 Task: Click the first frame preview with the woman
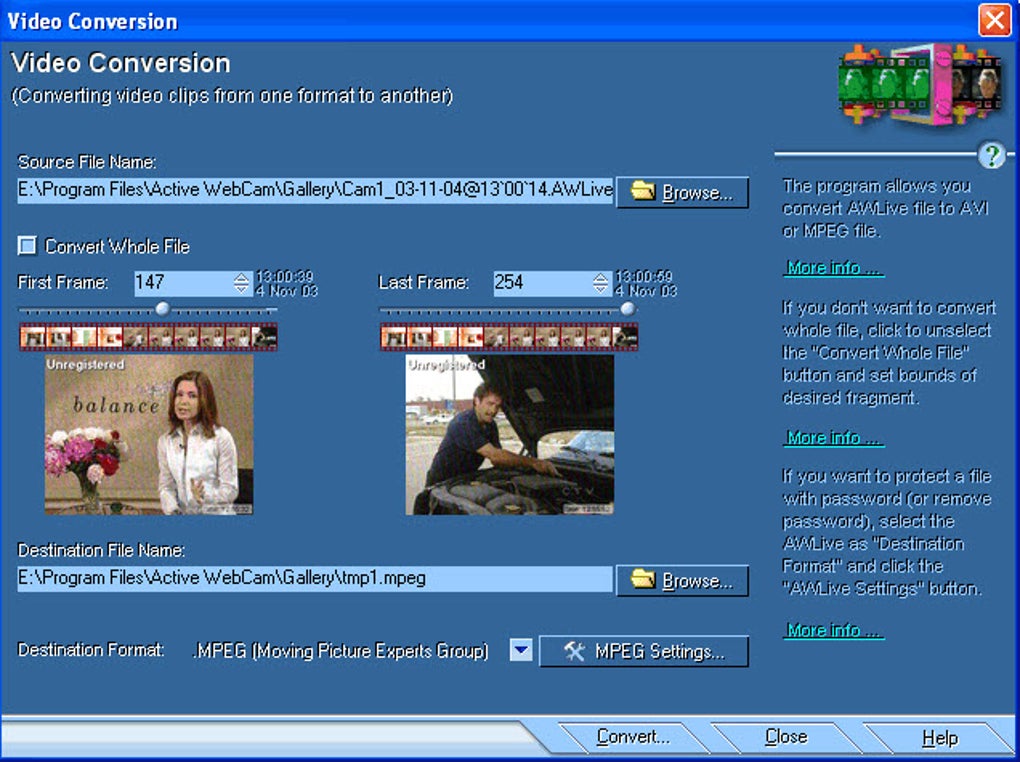[x=149, y=435]
